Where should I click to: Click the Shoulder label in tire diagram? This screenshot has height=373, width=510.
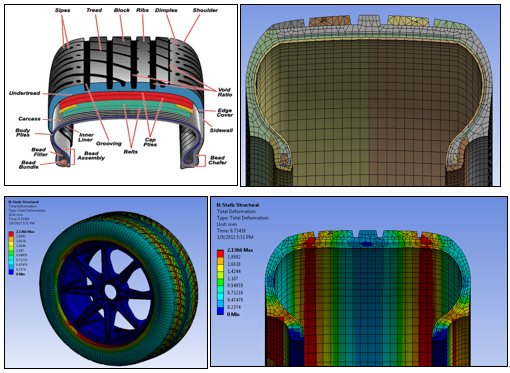tap(205, 10)
